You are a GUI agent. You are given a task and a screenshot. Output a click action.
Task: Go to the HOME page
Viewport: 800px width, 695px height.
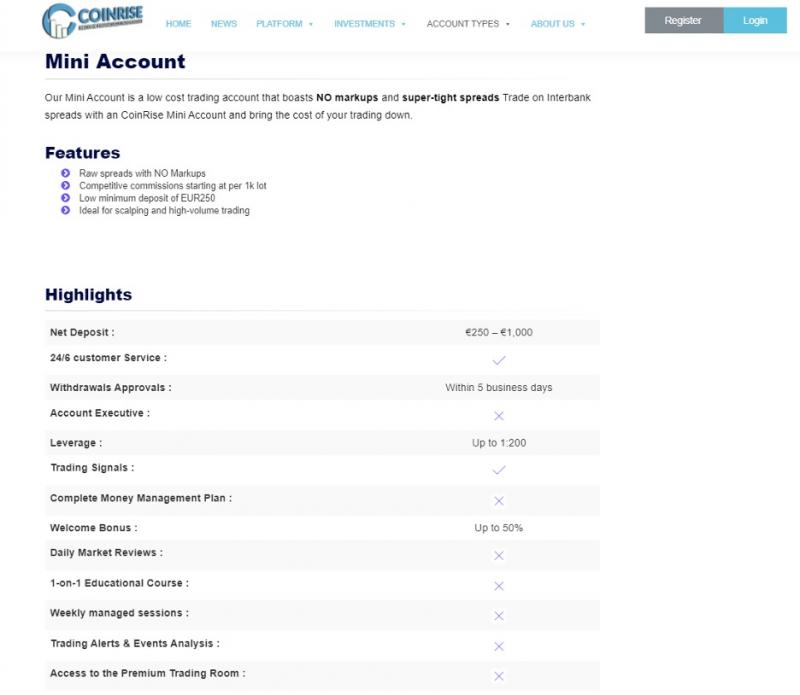(x=178, y=24)
